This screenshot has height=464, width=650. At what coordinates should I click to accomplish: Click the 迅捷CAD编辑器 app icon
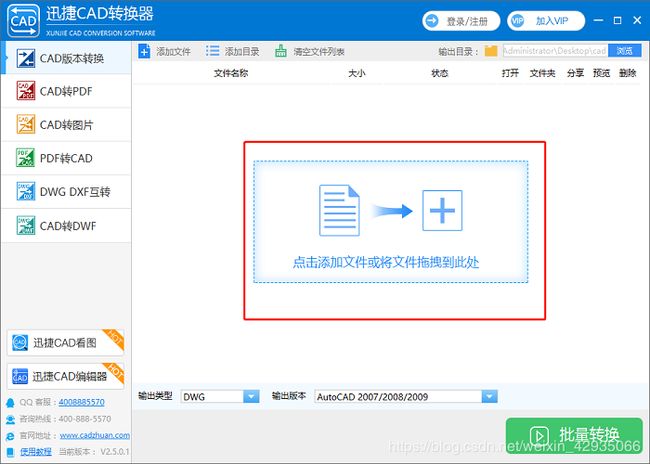point(20,376)
